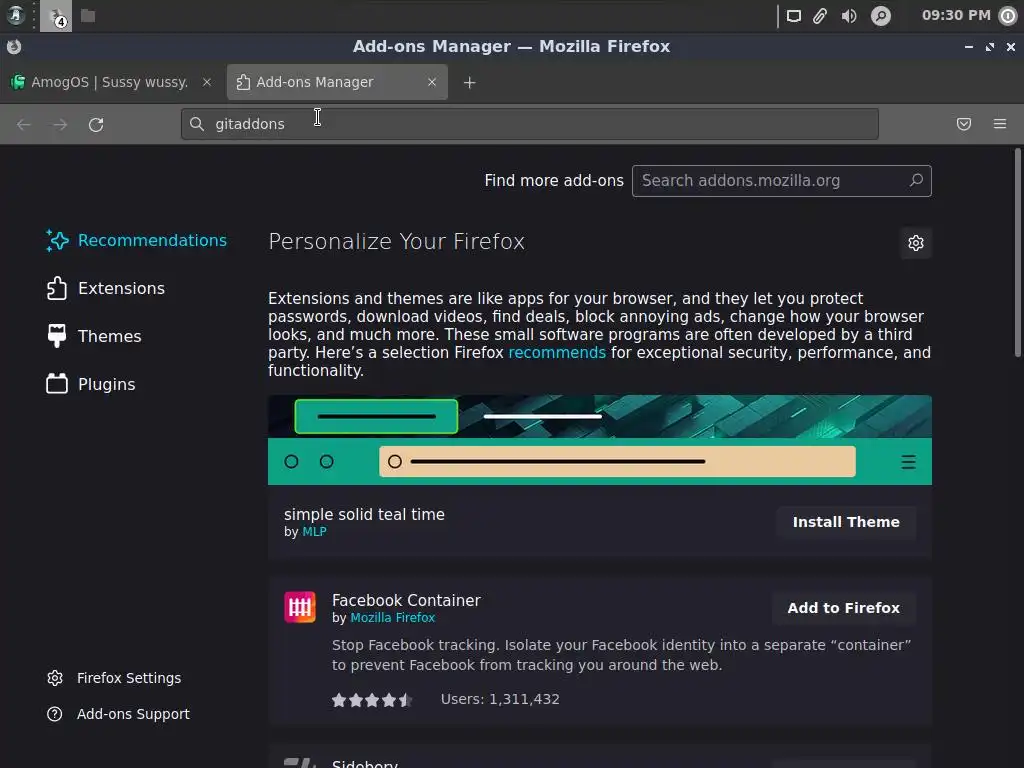Image resolution: width=1024 pixels, height=768 pixels.
Task: Click the search icon in URL bar
Action: click(x=197, y=123)
